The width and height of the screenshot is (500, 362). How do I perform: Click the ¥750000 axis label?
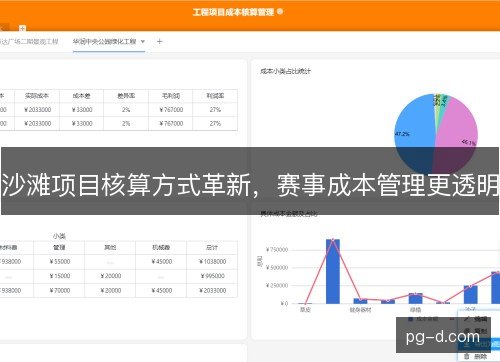point(277,250)
